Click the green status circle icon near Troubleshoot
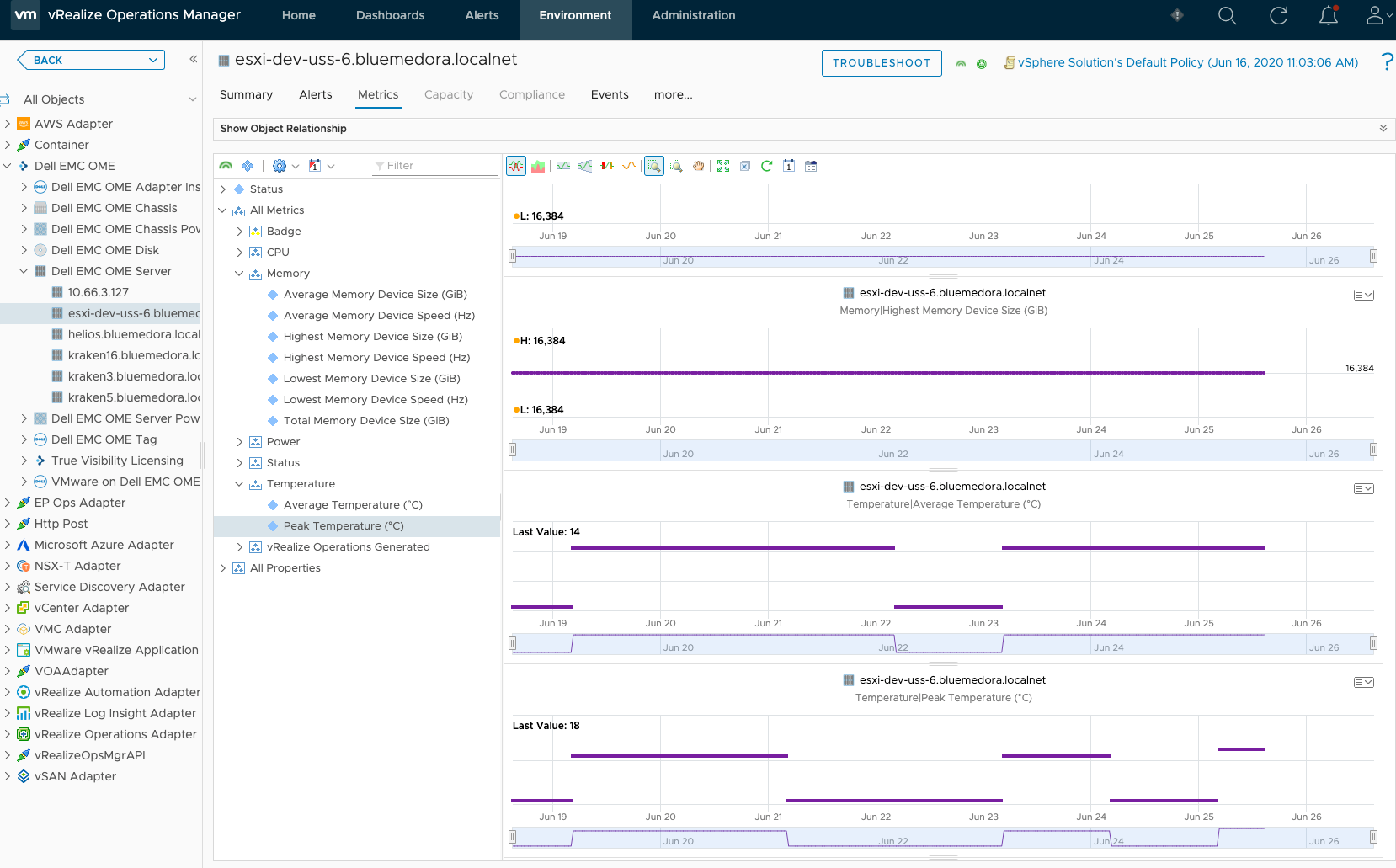Screen dimensions: 1396x868 (x=982, y=64)
